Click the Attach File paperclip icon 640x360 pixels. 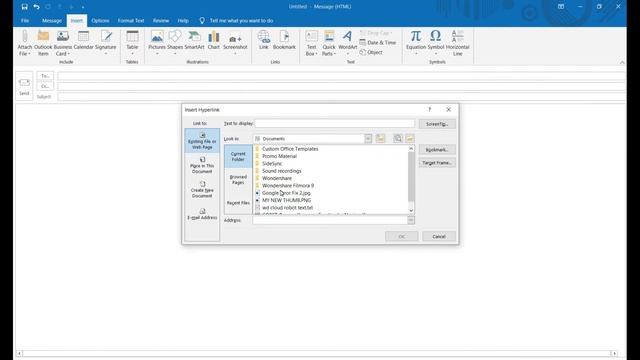[24, 43]
